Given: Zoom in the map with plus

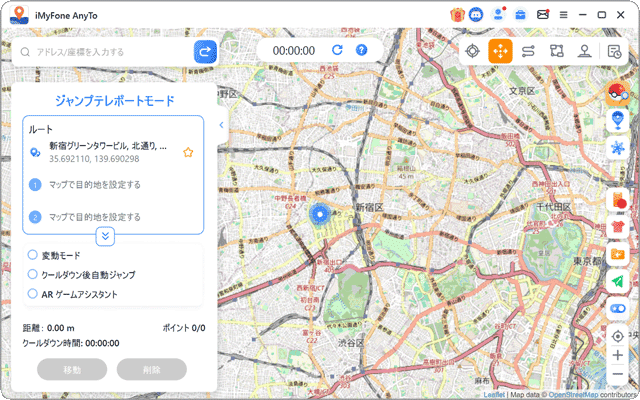Looking at the screenshot, I should (618, 355).
